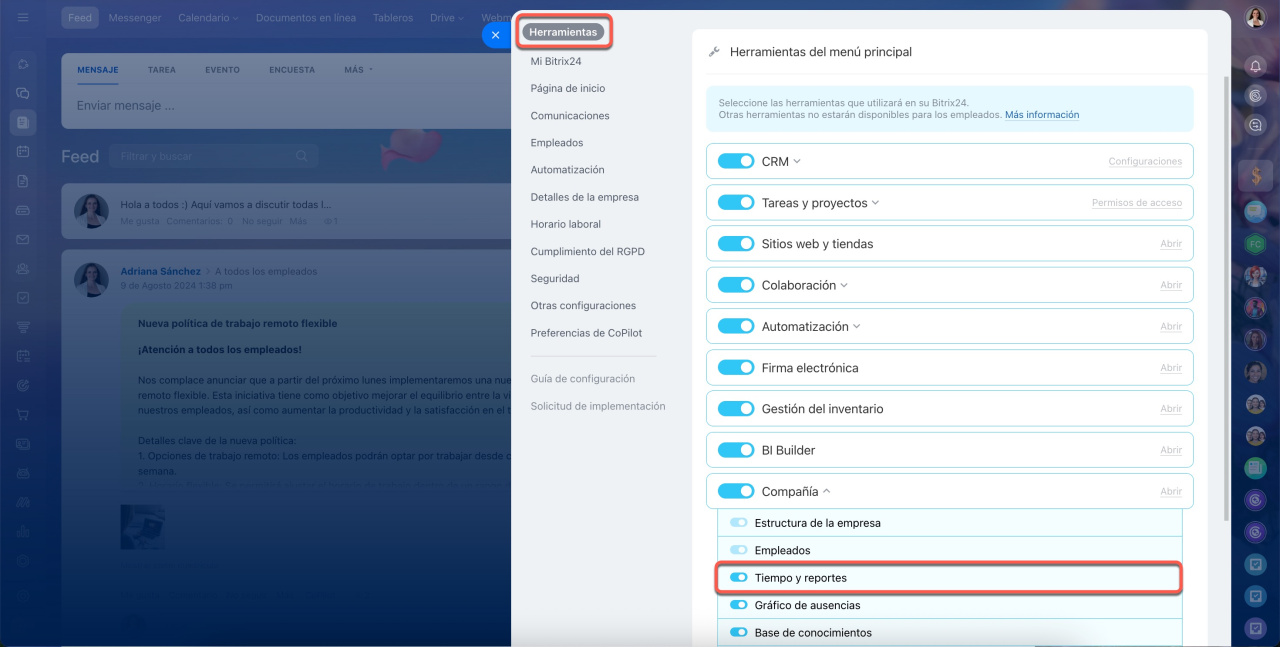Toggle Firma electrónica switch
This screenshot has width=1280, height=647.
[736, 367]
